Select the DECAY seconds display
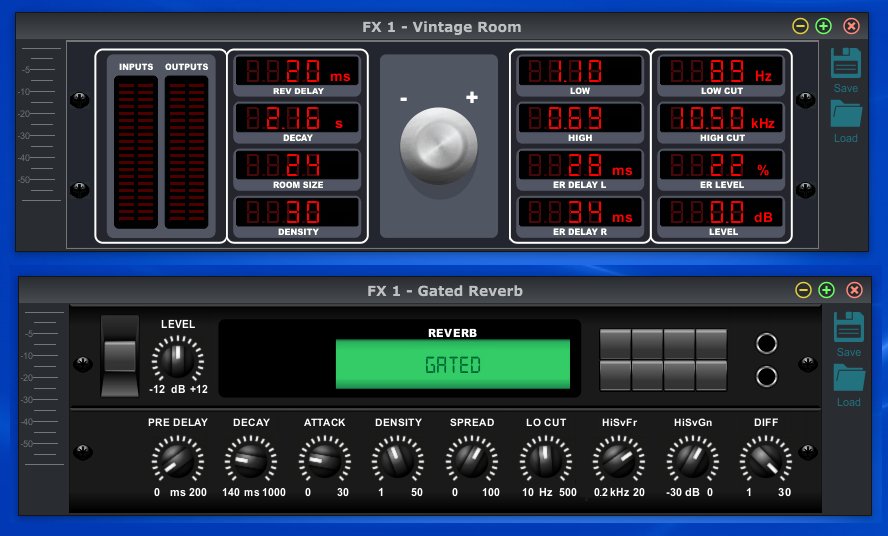The height and width of the screenshot is (536, 888). click(x=297, y=119)
